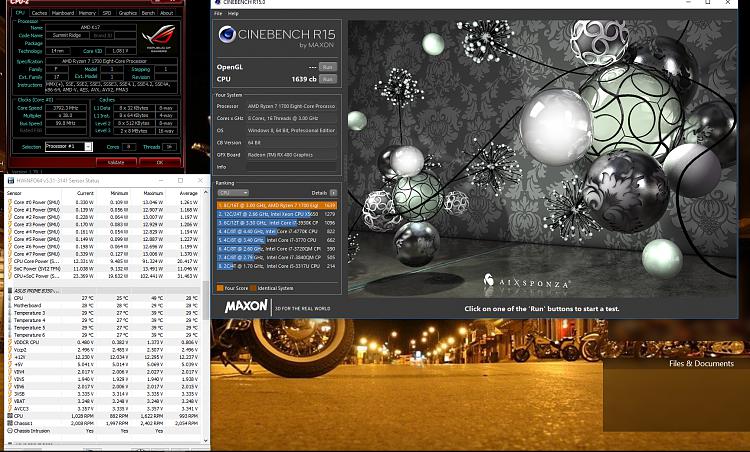Screen dimensions: 750x452
Task: Click the rendered Cinebench scene image
Action: (x=542, y=157)
